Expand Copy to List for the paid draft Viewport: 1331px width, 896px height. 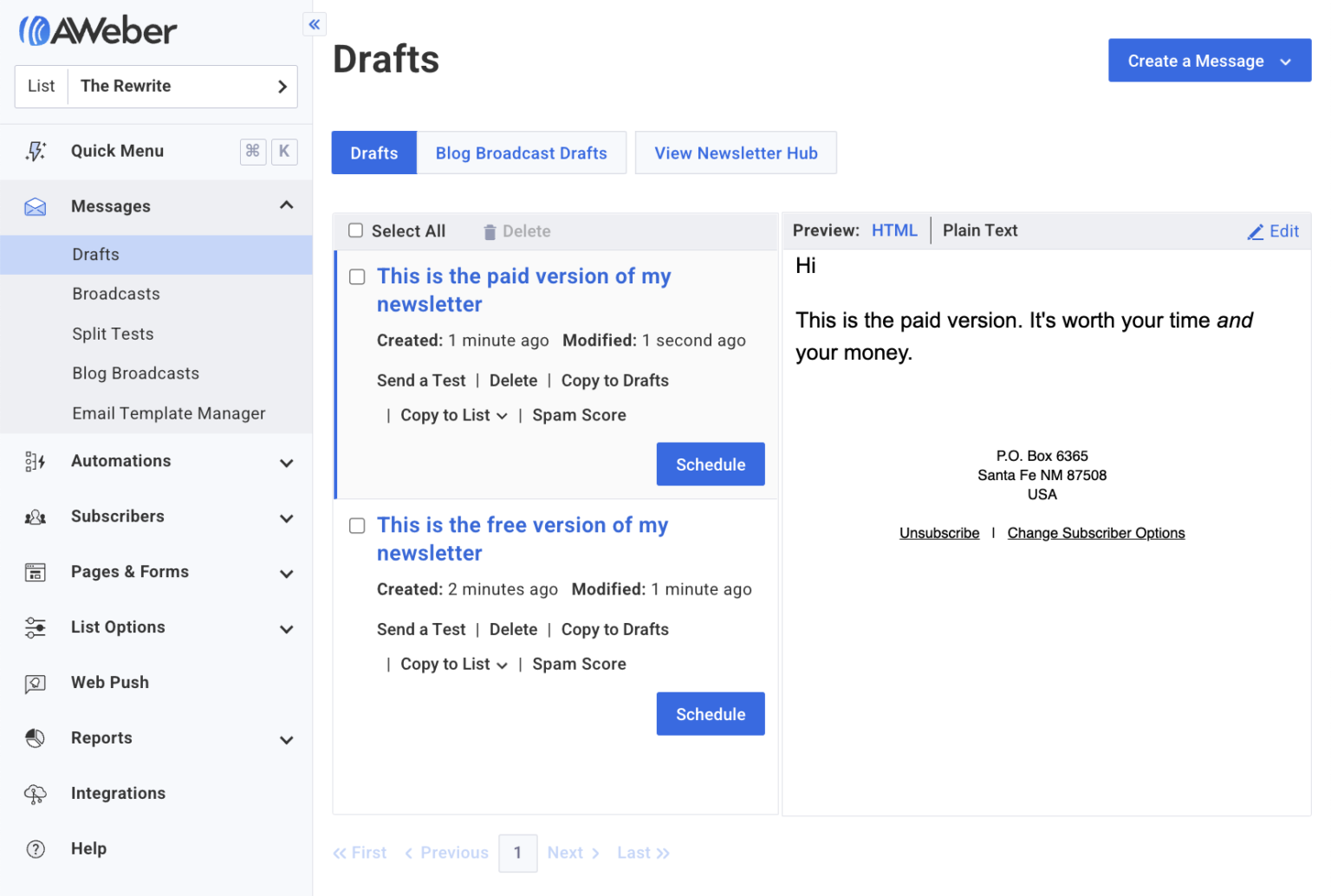pos(504,415)
